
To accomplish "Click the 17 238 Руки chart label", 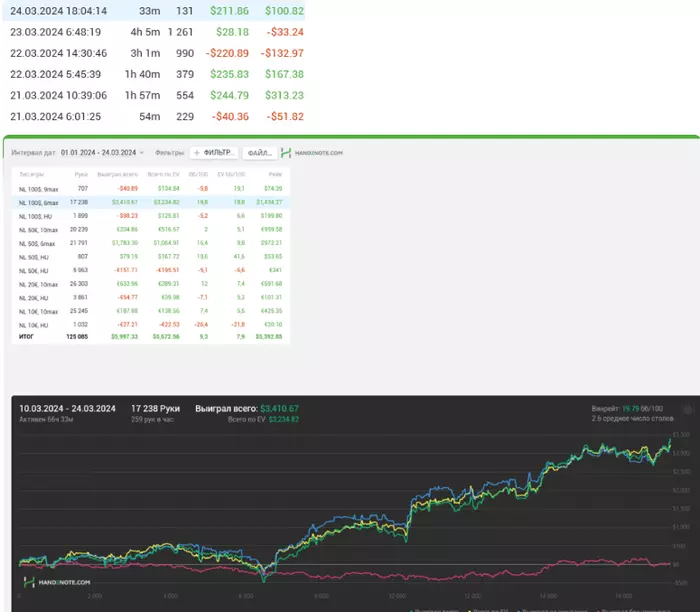I will pos(155,408).
